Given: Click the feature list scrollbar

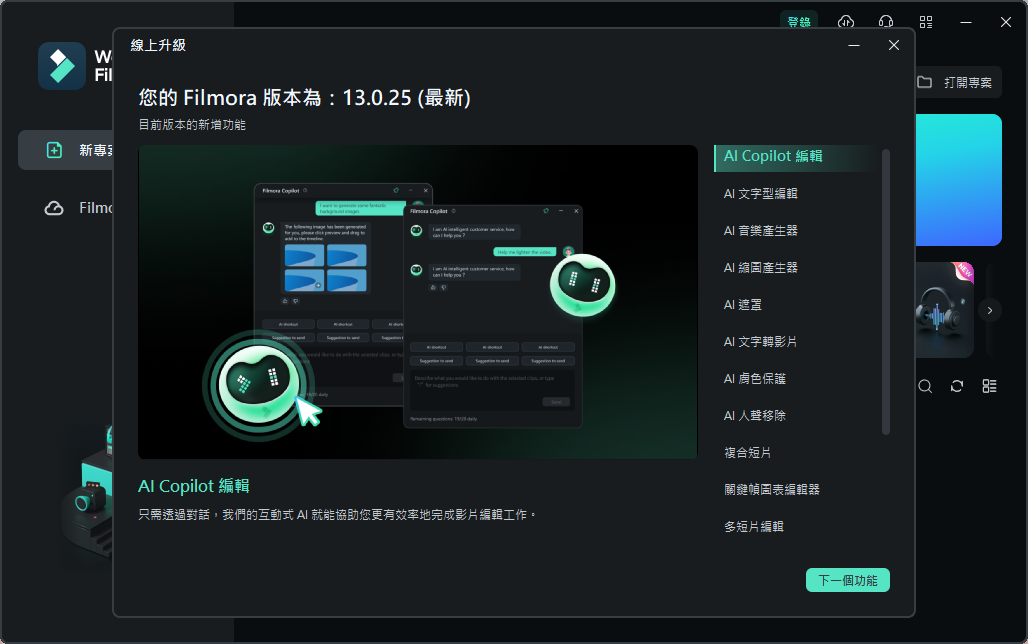Looking at the screenshot, I should [886, 292].
